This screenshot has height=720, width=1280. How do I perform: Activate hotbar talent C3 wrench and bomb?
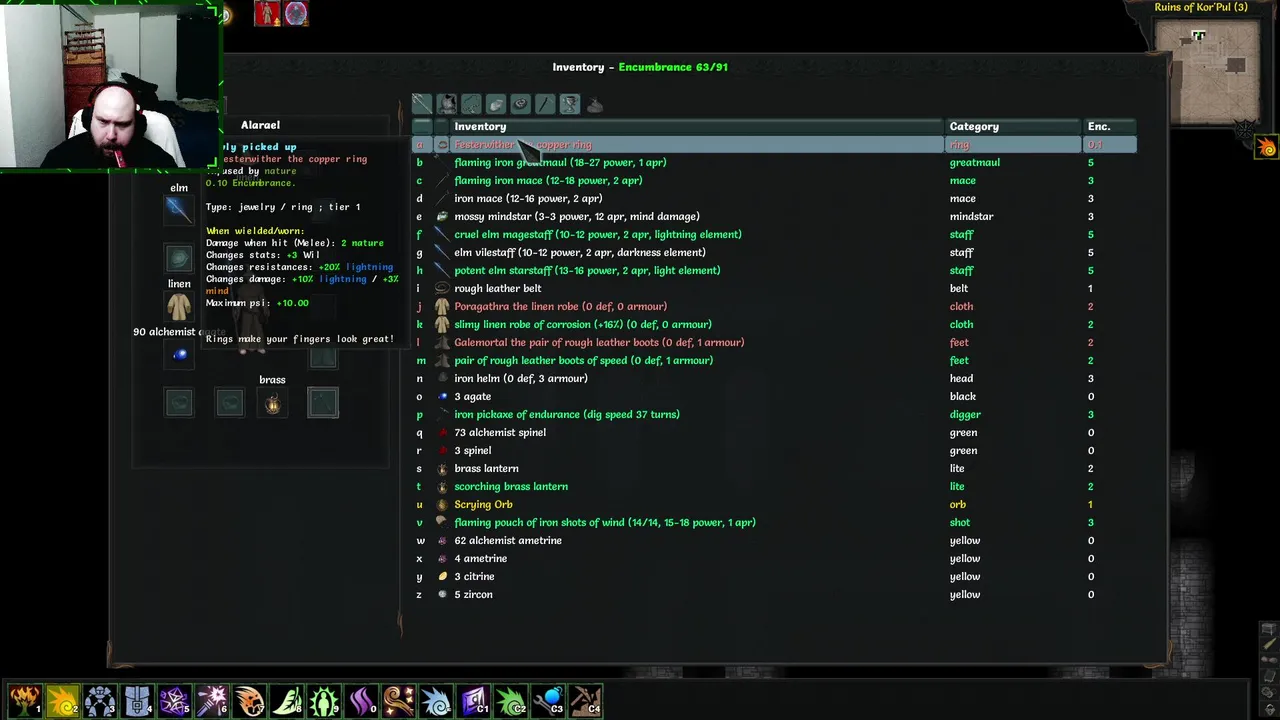(x=550, y=700)
